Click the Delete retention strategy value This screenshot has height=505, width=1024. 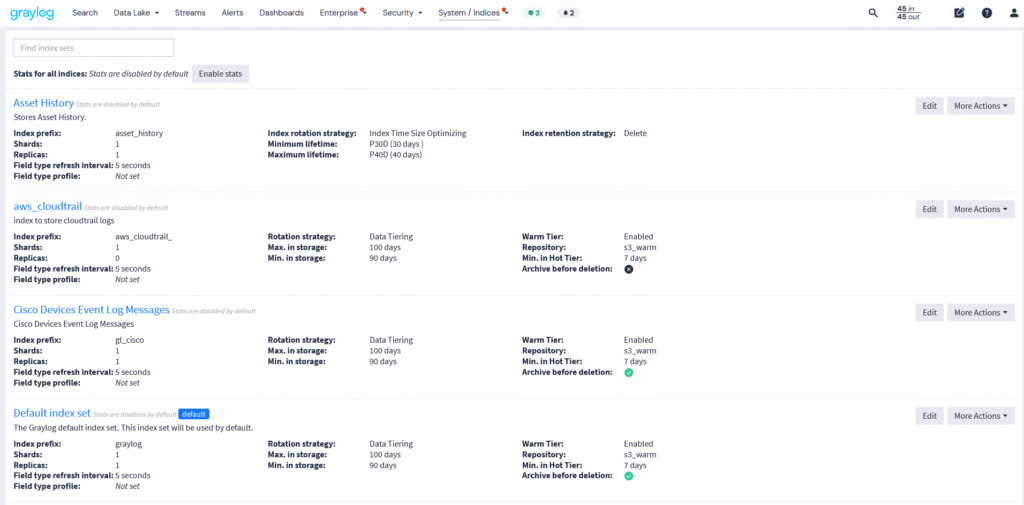pyautogui.click(x=635, y=133)
